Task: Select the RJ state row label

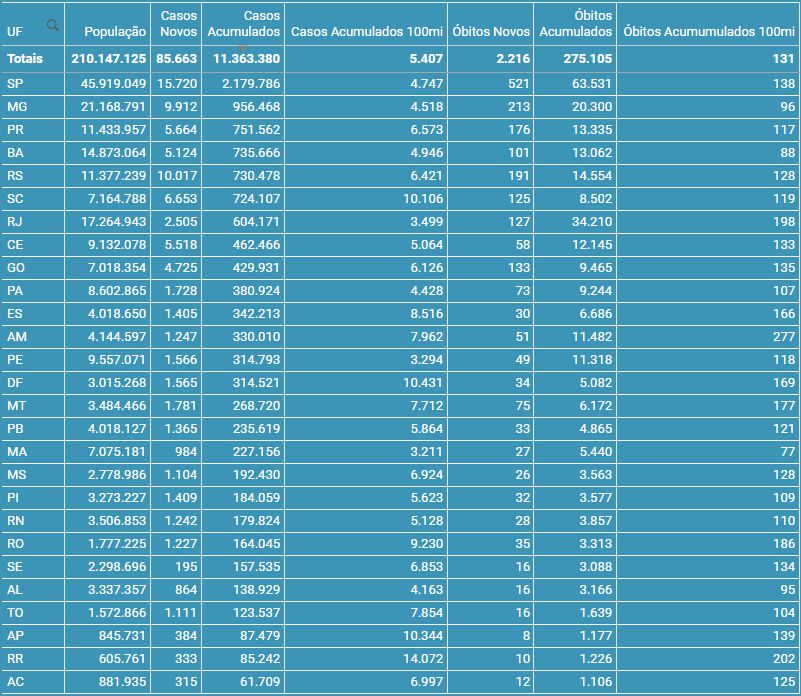Action: point(15,221)
